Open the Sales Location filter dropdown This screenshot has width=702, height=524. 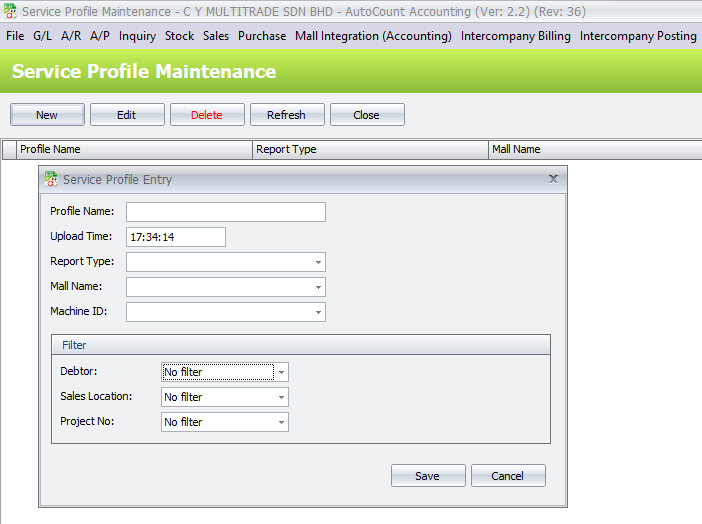point(281,397)
